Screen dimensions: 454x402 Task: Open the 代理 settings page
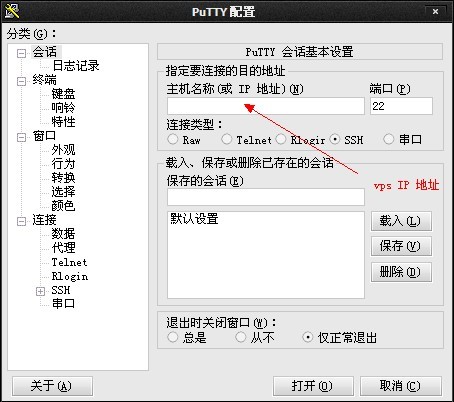click(x=63, y=247)
